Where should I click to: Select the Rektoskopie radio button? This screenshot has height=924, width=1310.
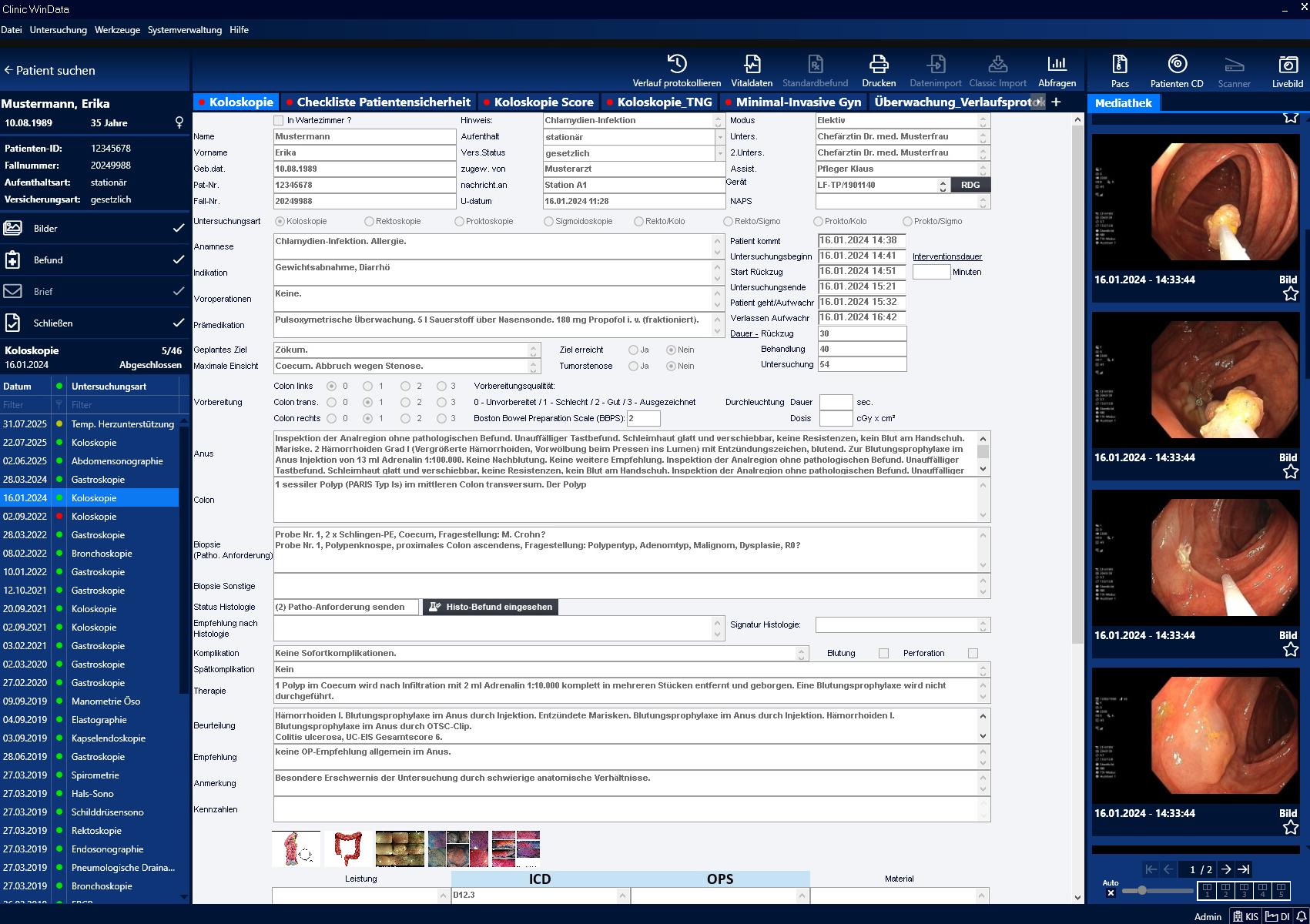(x=370, y=222)
